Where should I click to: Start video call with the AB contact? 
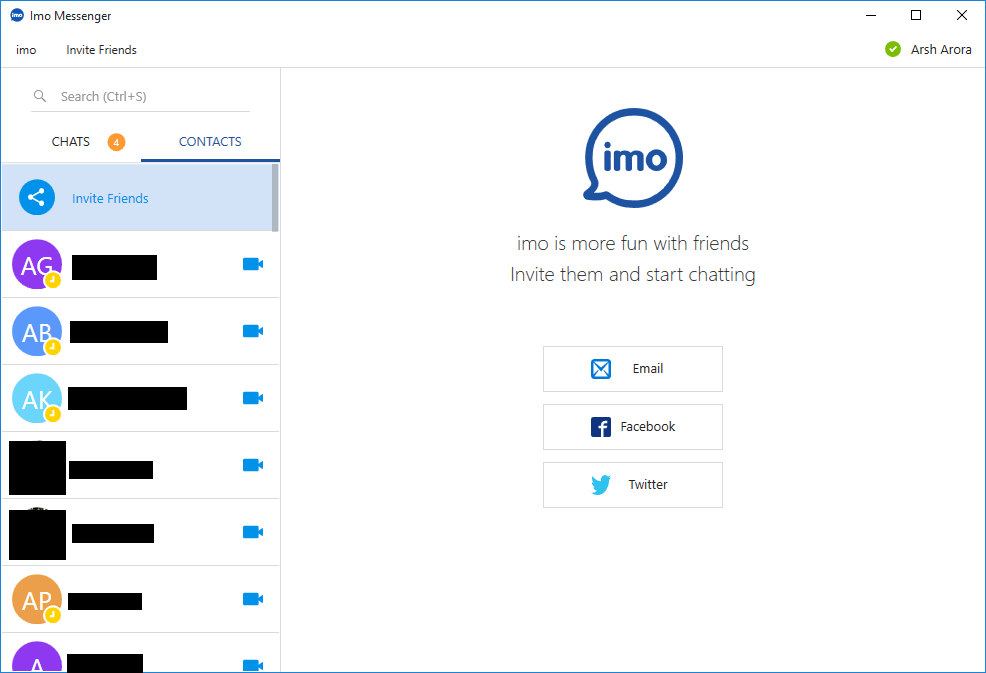[253, 331]
